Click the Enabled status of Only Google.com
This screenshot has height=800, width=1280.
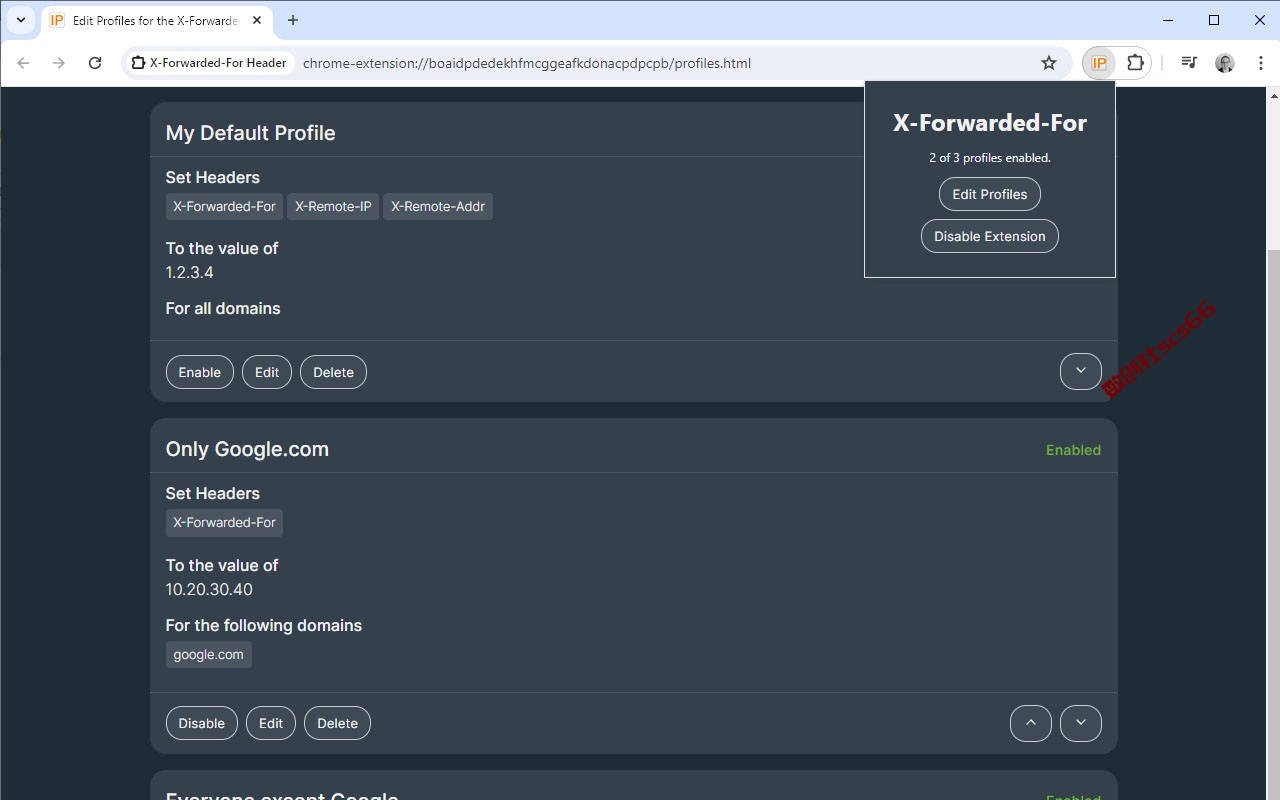1073,450
